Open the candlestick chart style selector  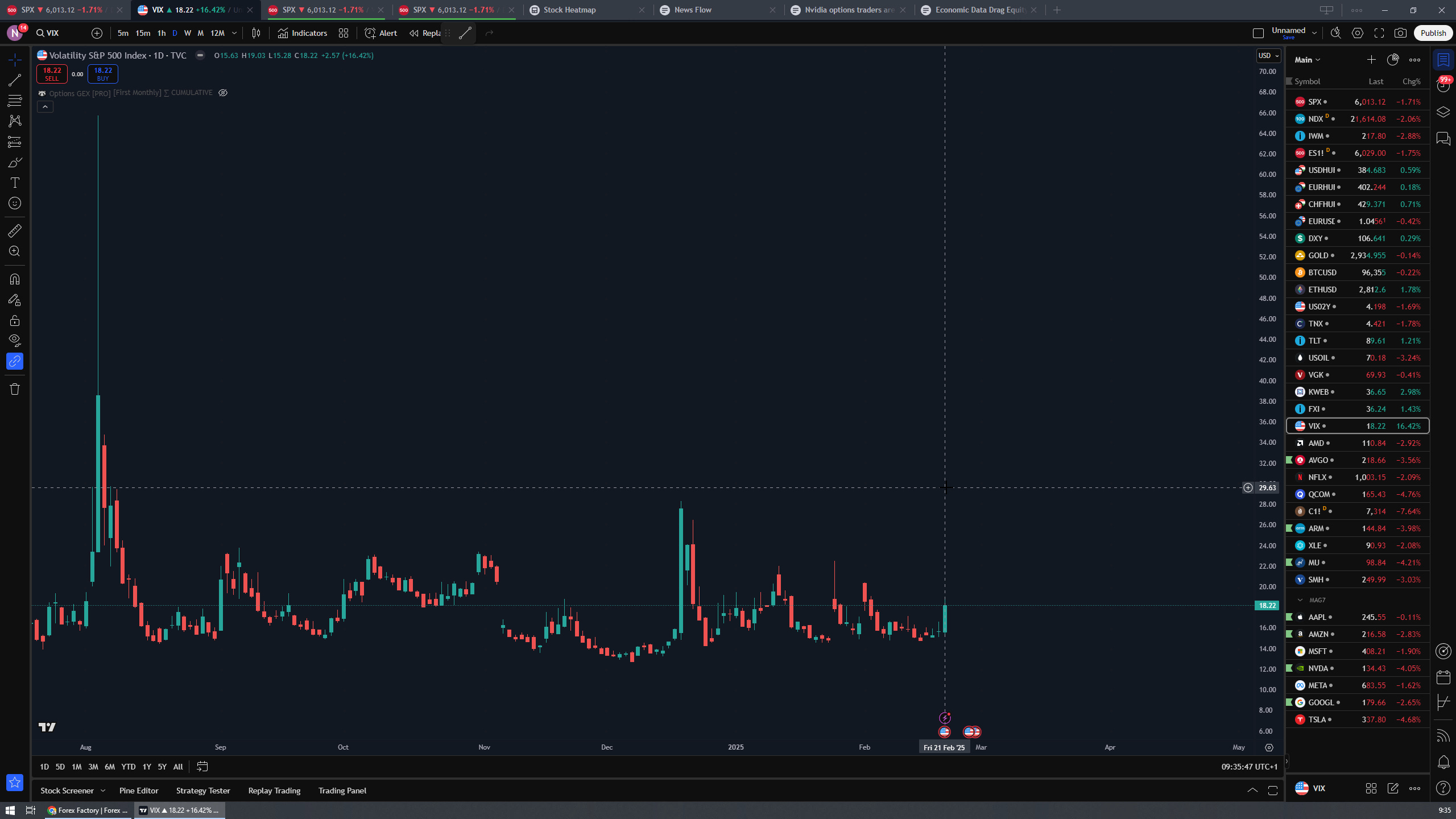tap(256, 33)
